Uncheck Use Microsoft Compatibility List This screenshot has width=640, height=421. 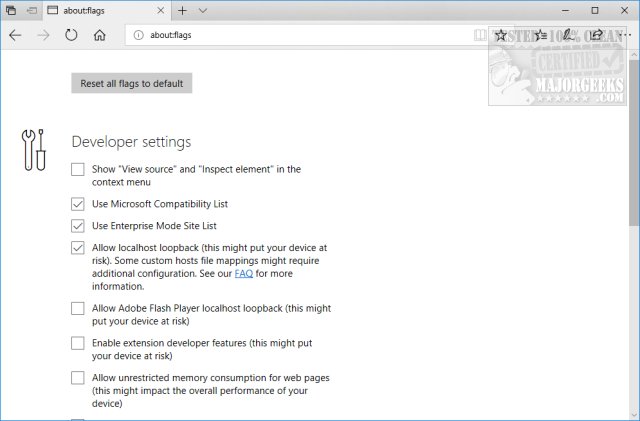coord(78,204)
